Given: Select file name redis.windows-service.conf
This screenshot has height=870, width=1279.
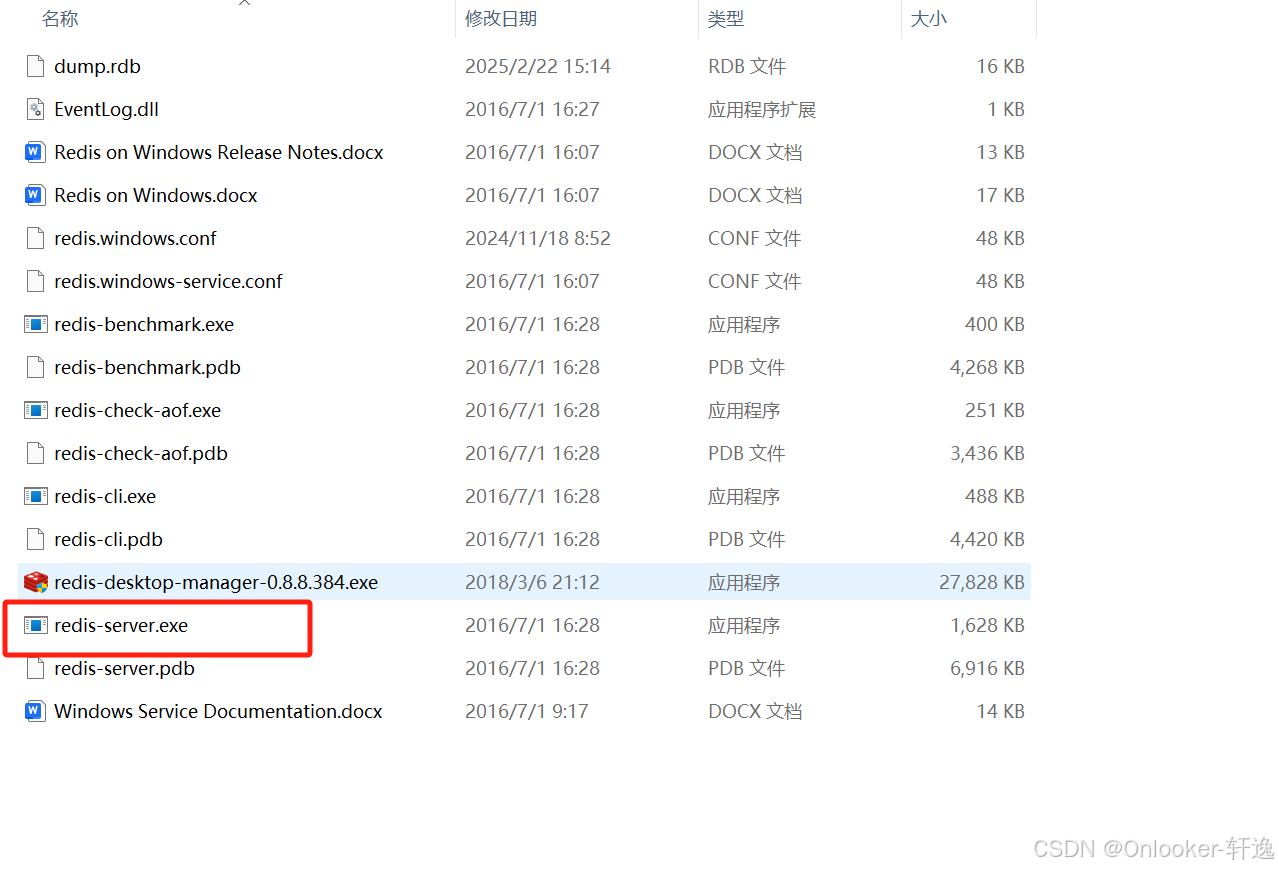Looking at the screenshot, I should [168, 282].
